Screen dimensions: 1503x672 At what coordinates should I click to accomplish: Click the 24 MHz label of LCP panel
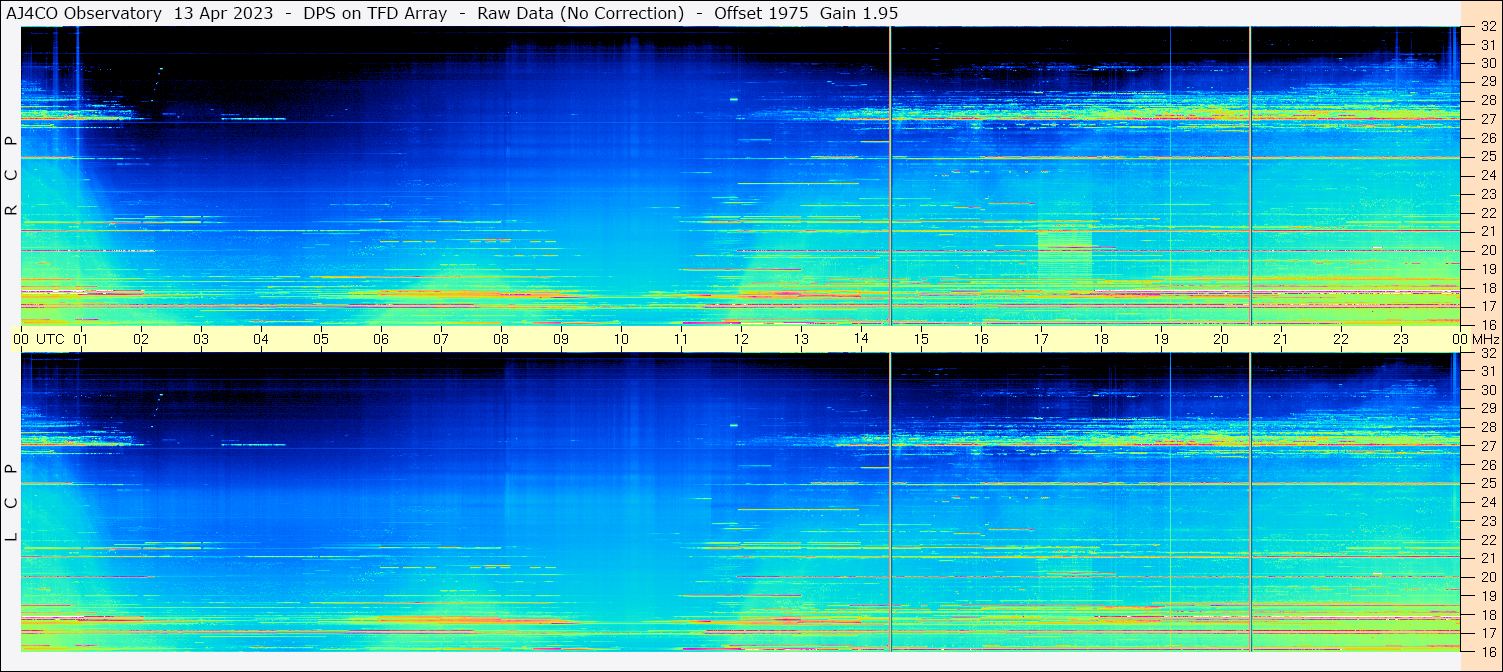tap(1488, 502)
